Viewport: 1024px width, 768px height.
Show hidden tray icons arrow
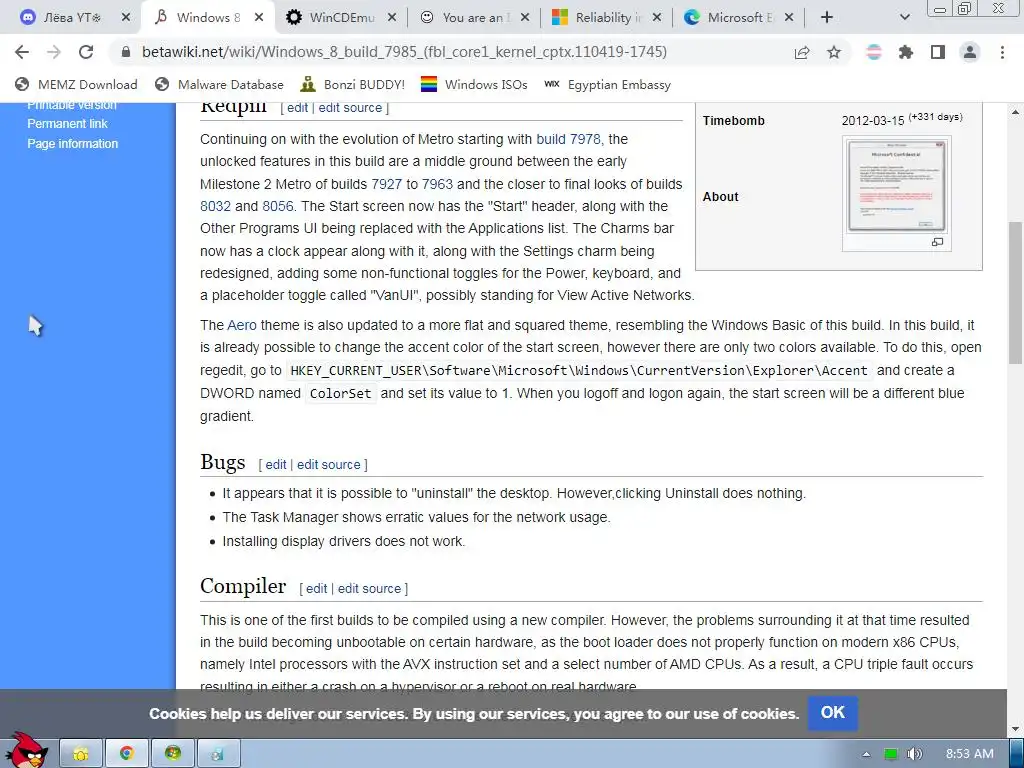[866, 754]
